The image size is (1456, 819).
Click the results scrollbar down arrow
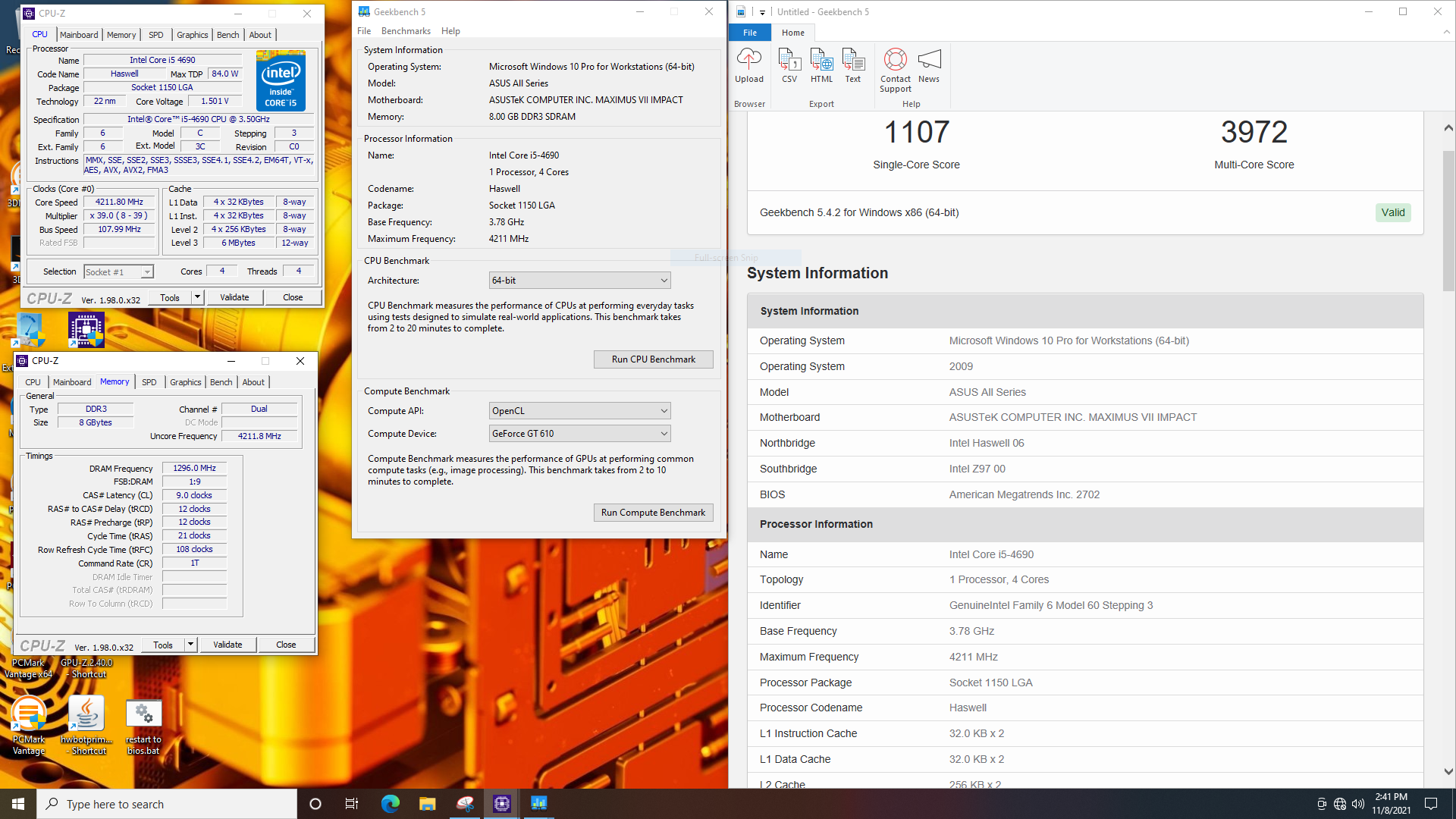(x=1448, y=771)
